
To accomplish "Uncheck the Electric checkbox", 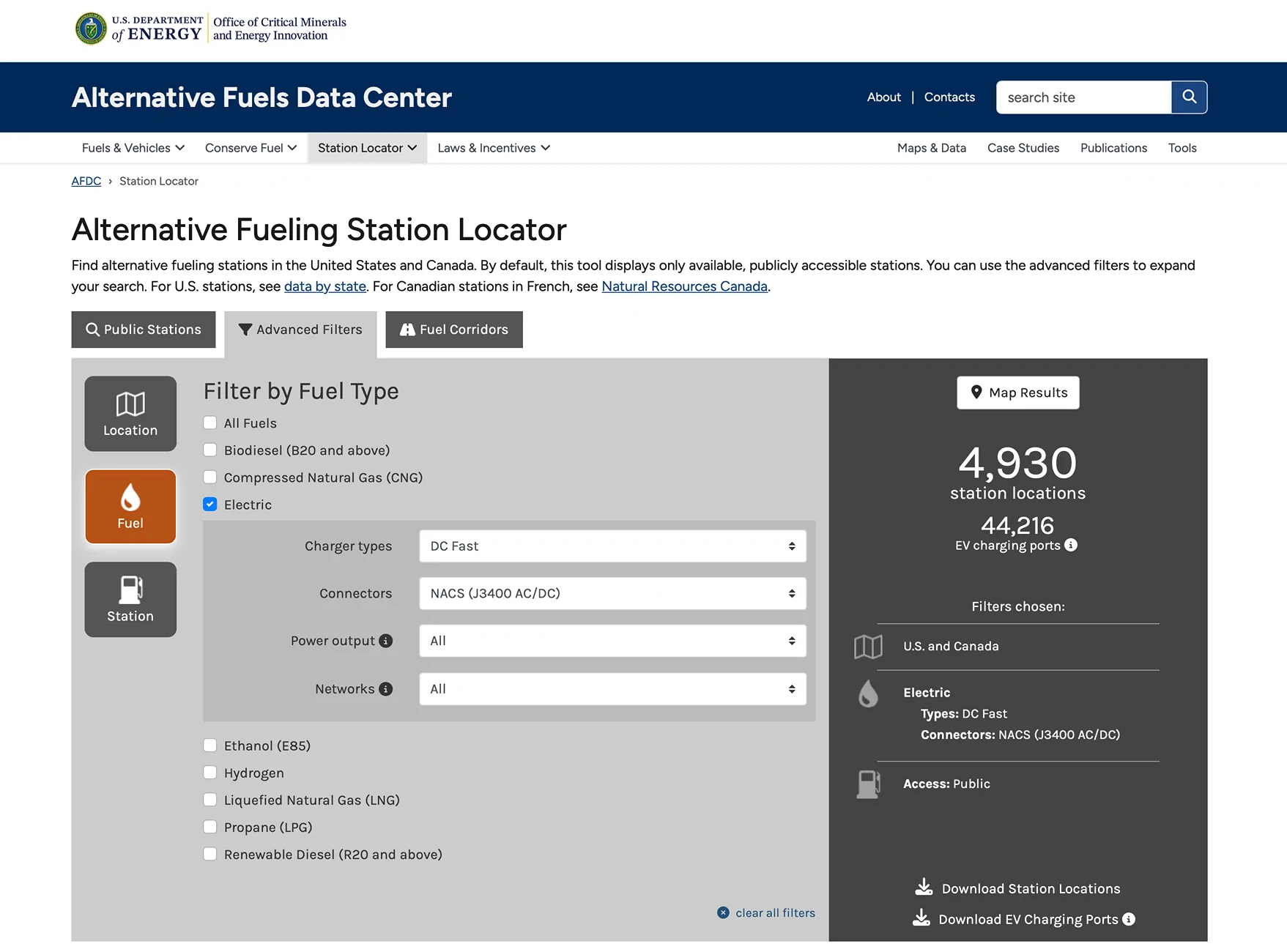I will click(210, 504).
